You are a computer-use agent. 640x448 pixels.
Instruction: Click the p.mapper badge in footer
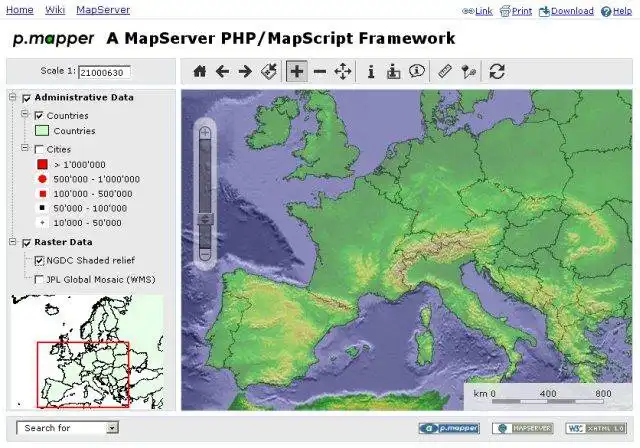[x=449, y=428]
